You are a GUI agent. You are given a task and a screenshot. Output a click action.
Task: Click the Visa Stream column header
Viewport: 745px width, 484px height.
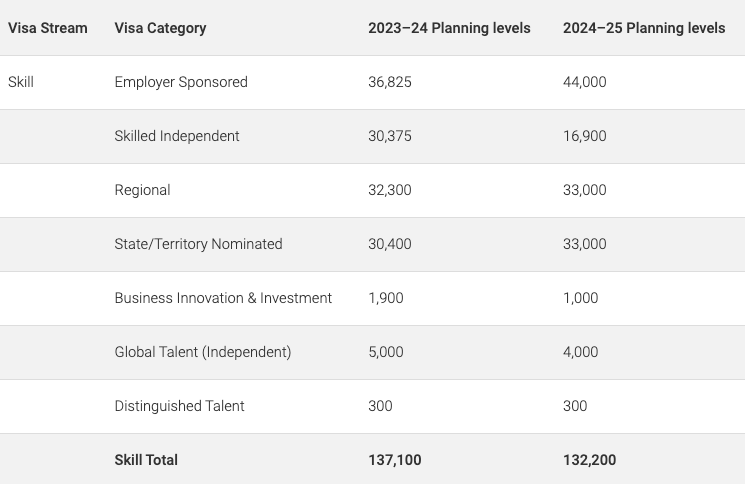48,28
